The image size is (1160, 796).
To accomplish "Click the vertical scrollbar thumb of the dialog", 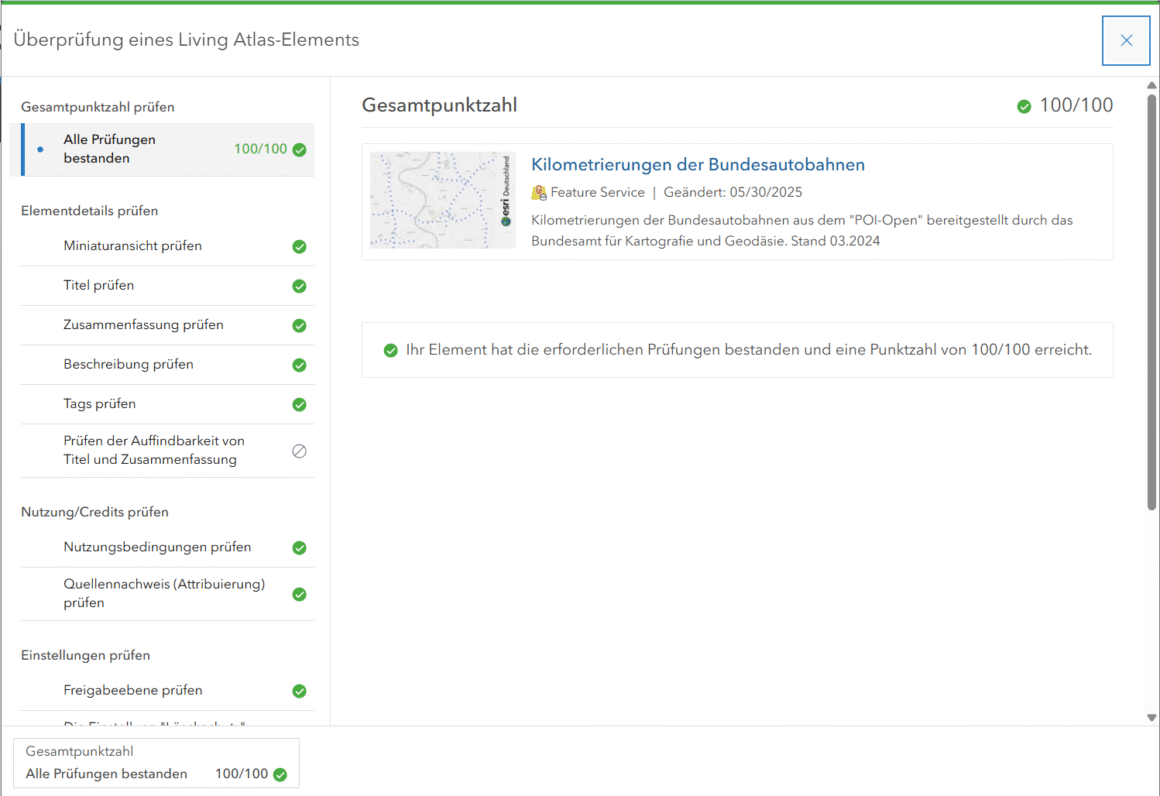I will [x=1151, y=302].
